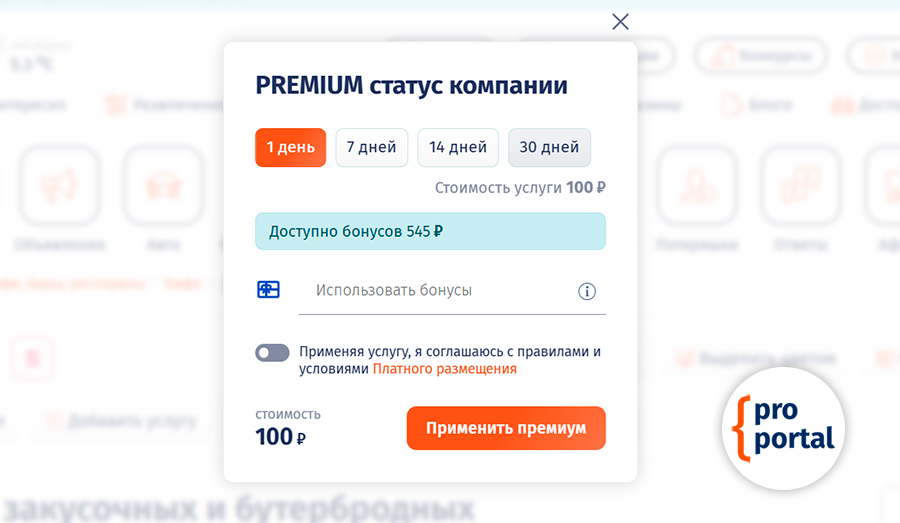Viewport: 900px width, 523px height.
Task: Click the Доступно бонусов 545 ₽ banner
Action: tap(430, 231)
